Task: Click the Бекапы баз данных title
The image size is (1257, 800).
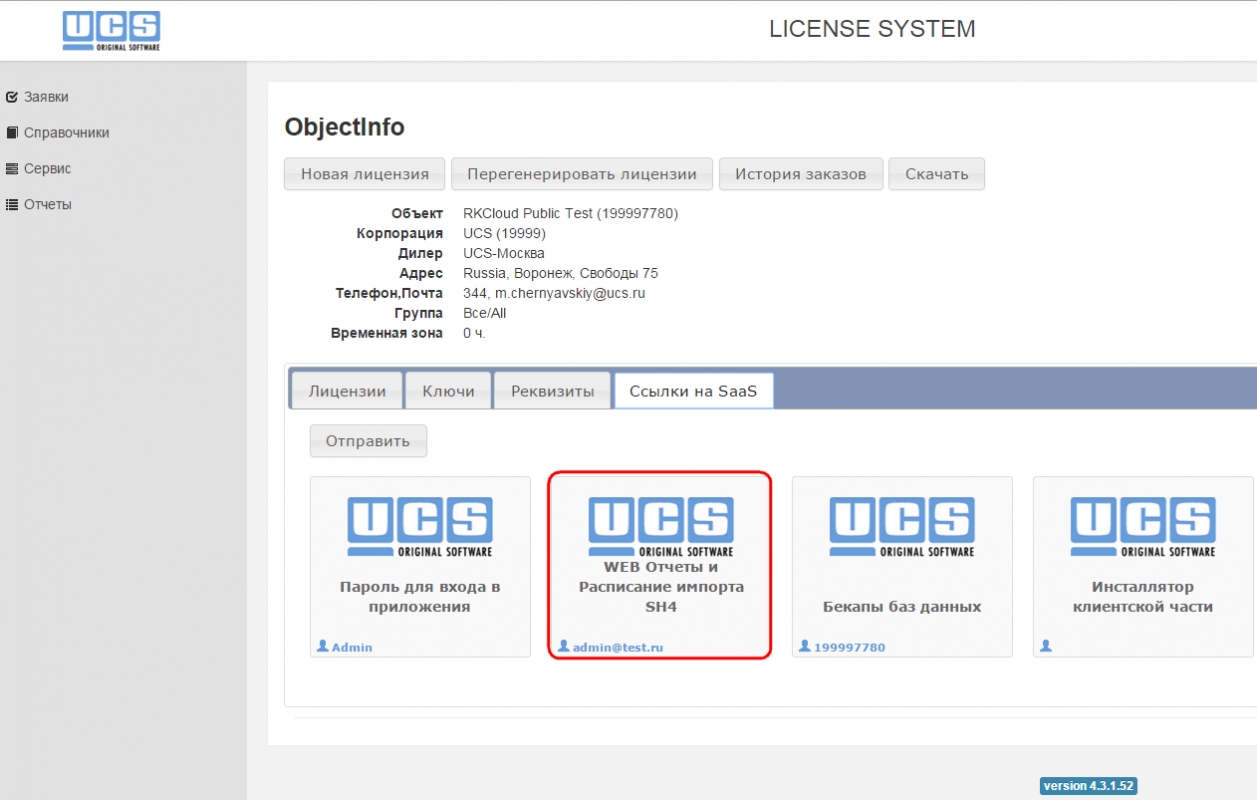Action: click(902, 606)
